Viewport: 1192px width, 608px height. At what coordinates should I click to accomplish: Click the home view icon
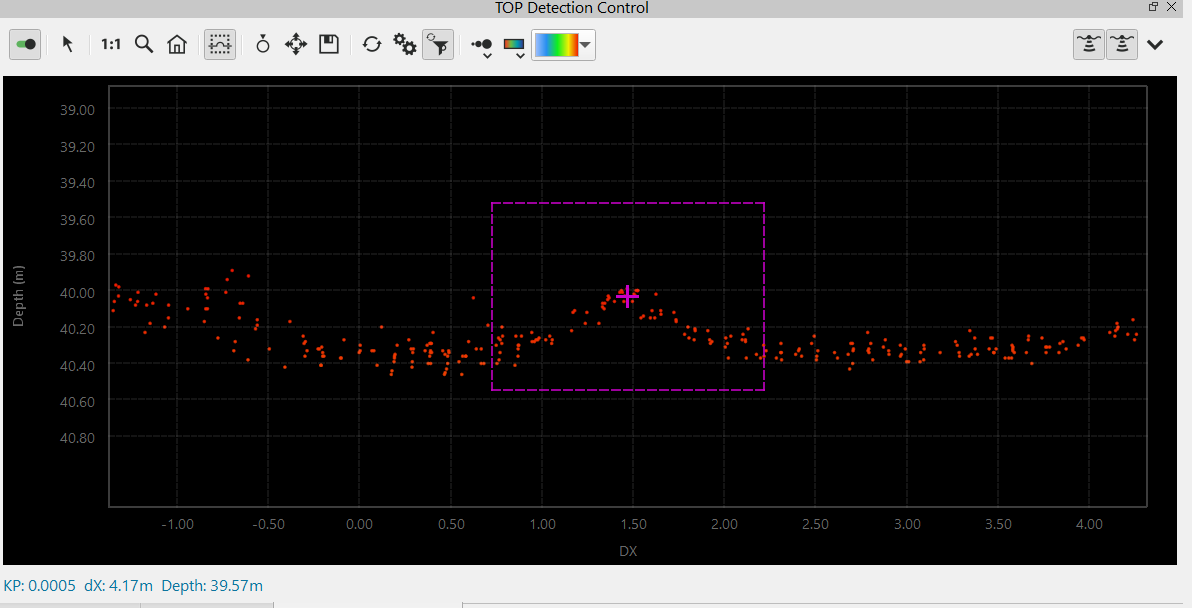(x=177, y=45)
